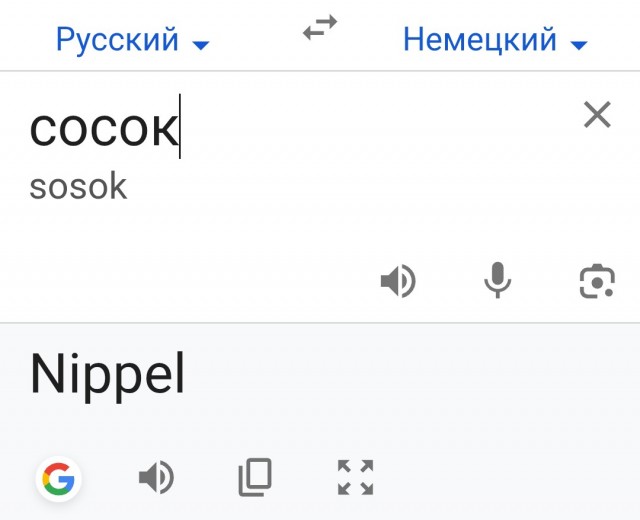This screenshot has width=640, height=520.
Task: Open camera translation
Action: point(597,282)
